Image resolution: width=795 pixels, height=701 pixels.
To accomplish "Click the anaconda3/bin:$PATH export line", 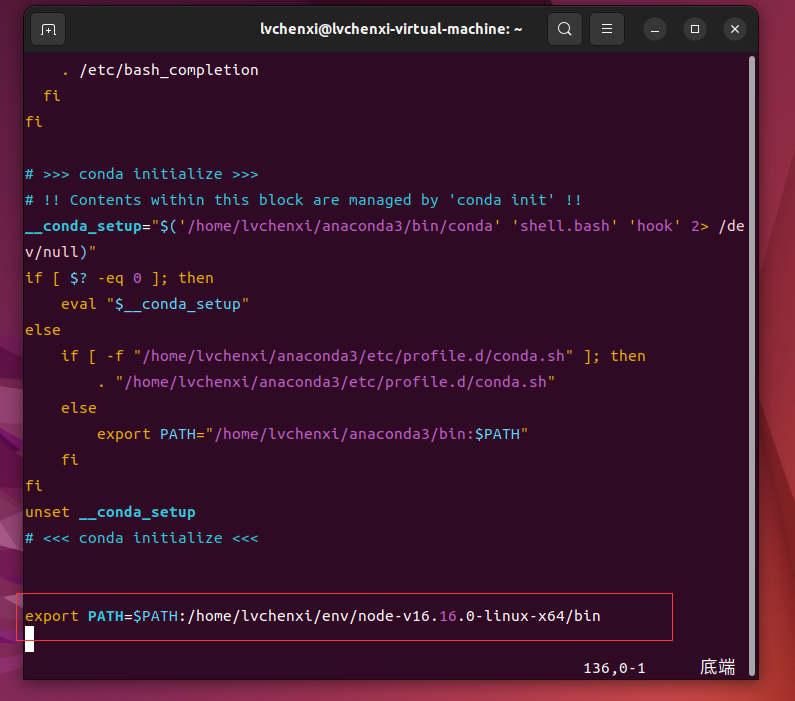I will (x=311, y=434).
